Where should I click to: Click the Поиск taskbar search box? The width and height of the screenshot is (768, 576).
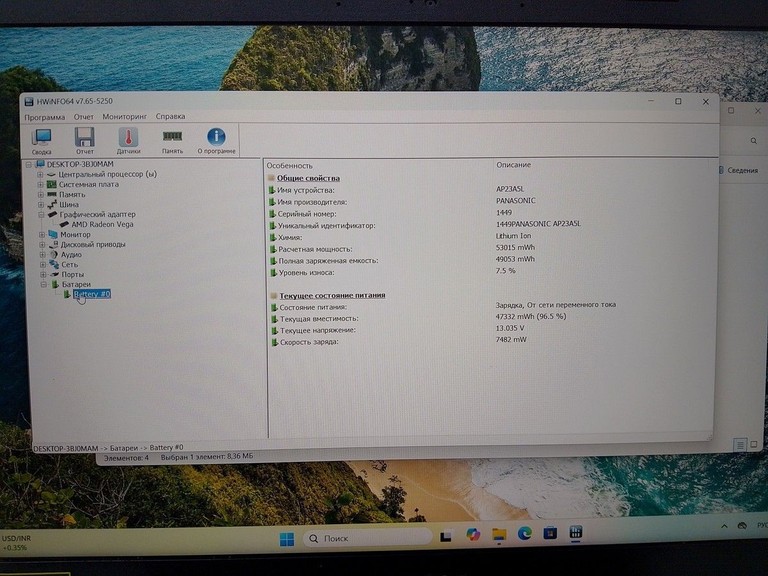tap(367, 538)
